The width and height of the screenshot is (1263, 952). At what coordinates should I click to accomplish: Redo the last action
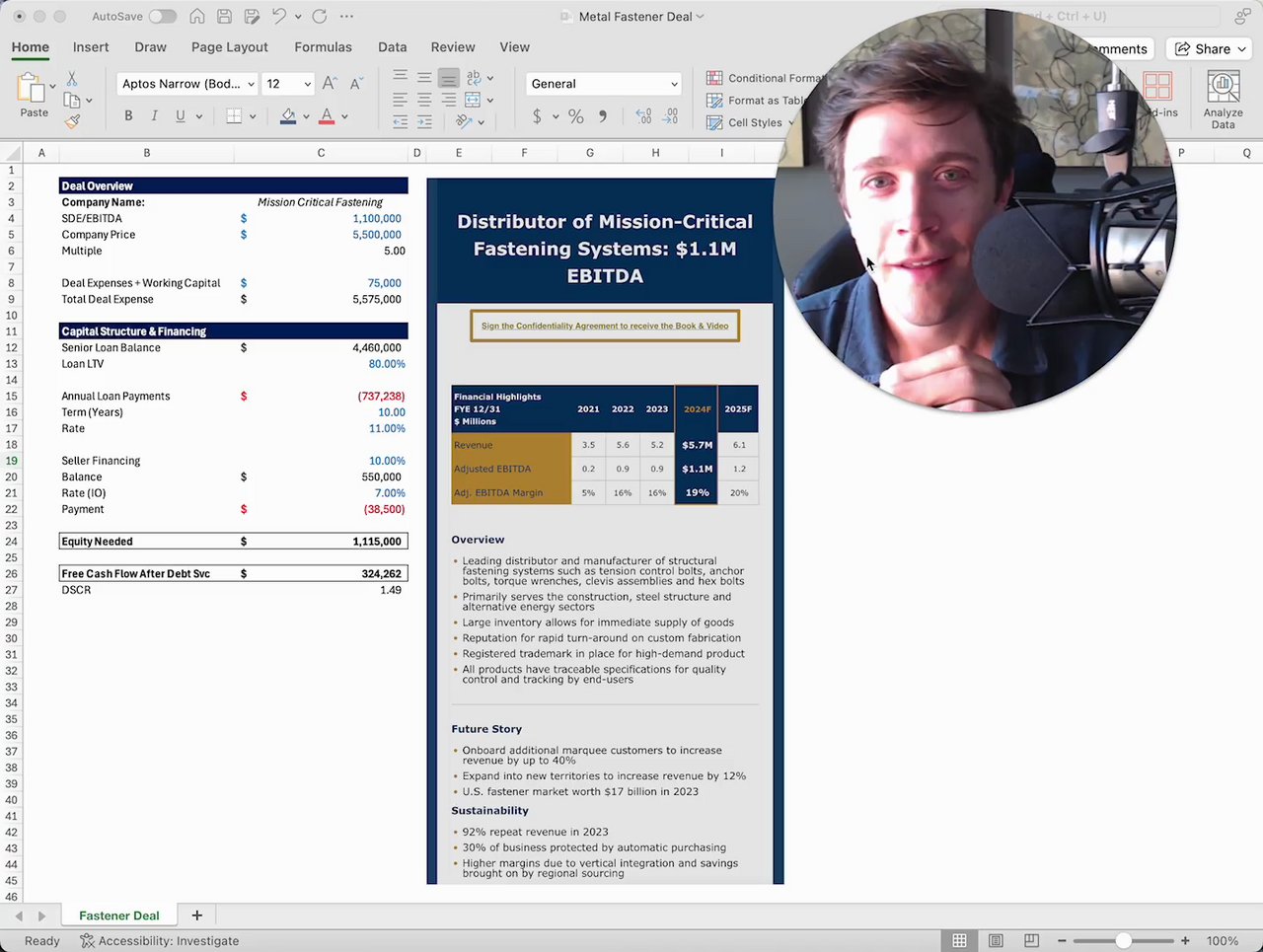point(319,17)
